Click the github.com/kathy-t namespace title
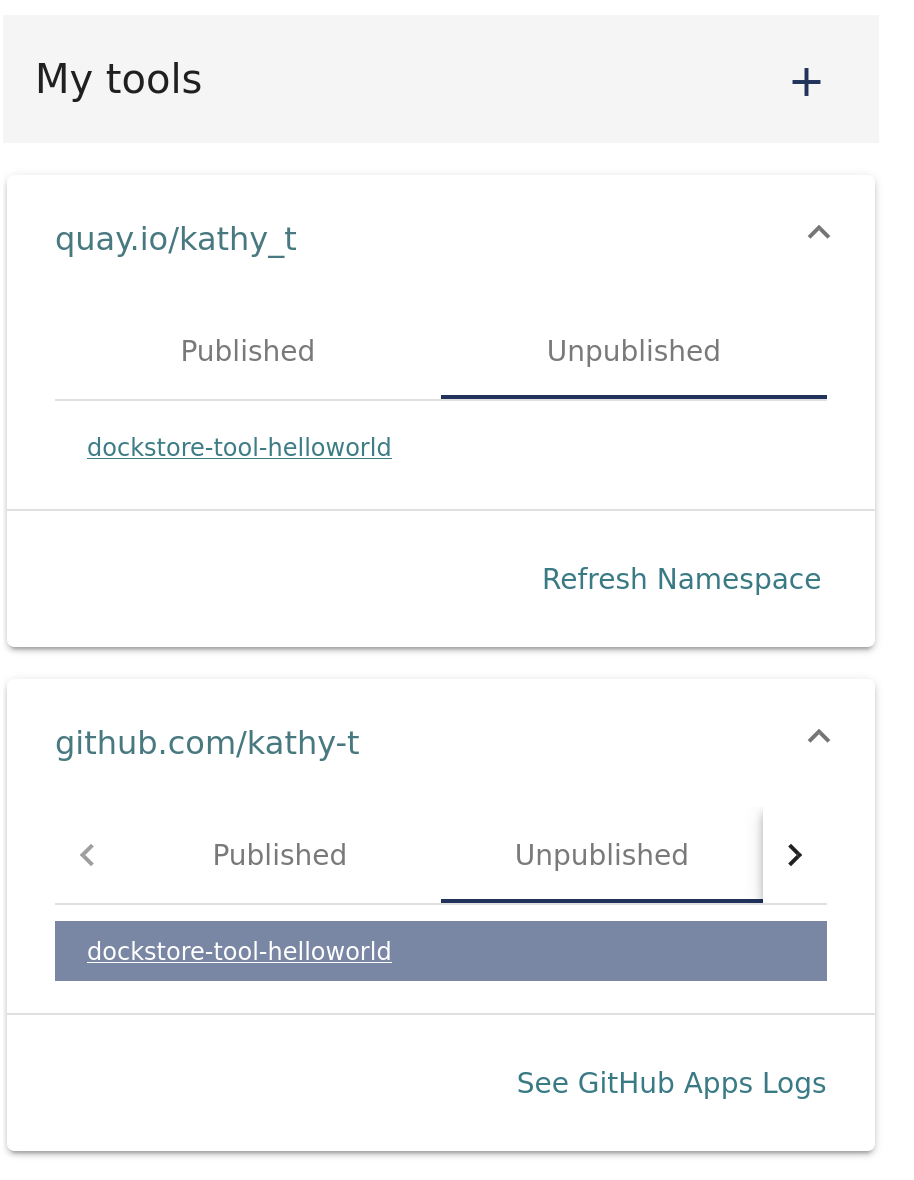 207,744
